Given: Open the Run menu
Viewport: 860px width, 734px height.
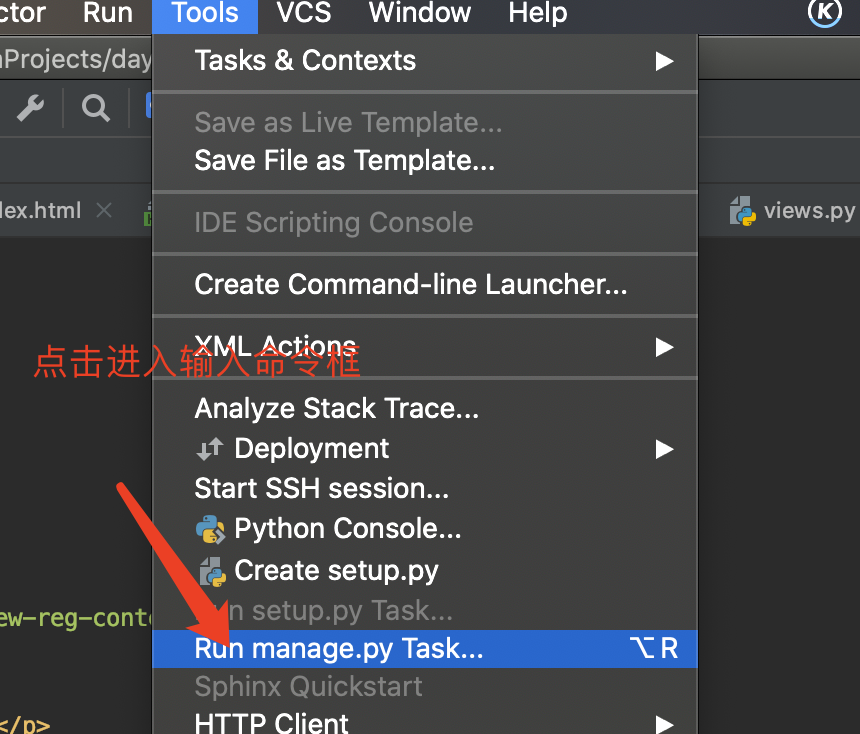Looking at the screenshot, I should click(x=108, y=13).
